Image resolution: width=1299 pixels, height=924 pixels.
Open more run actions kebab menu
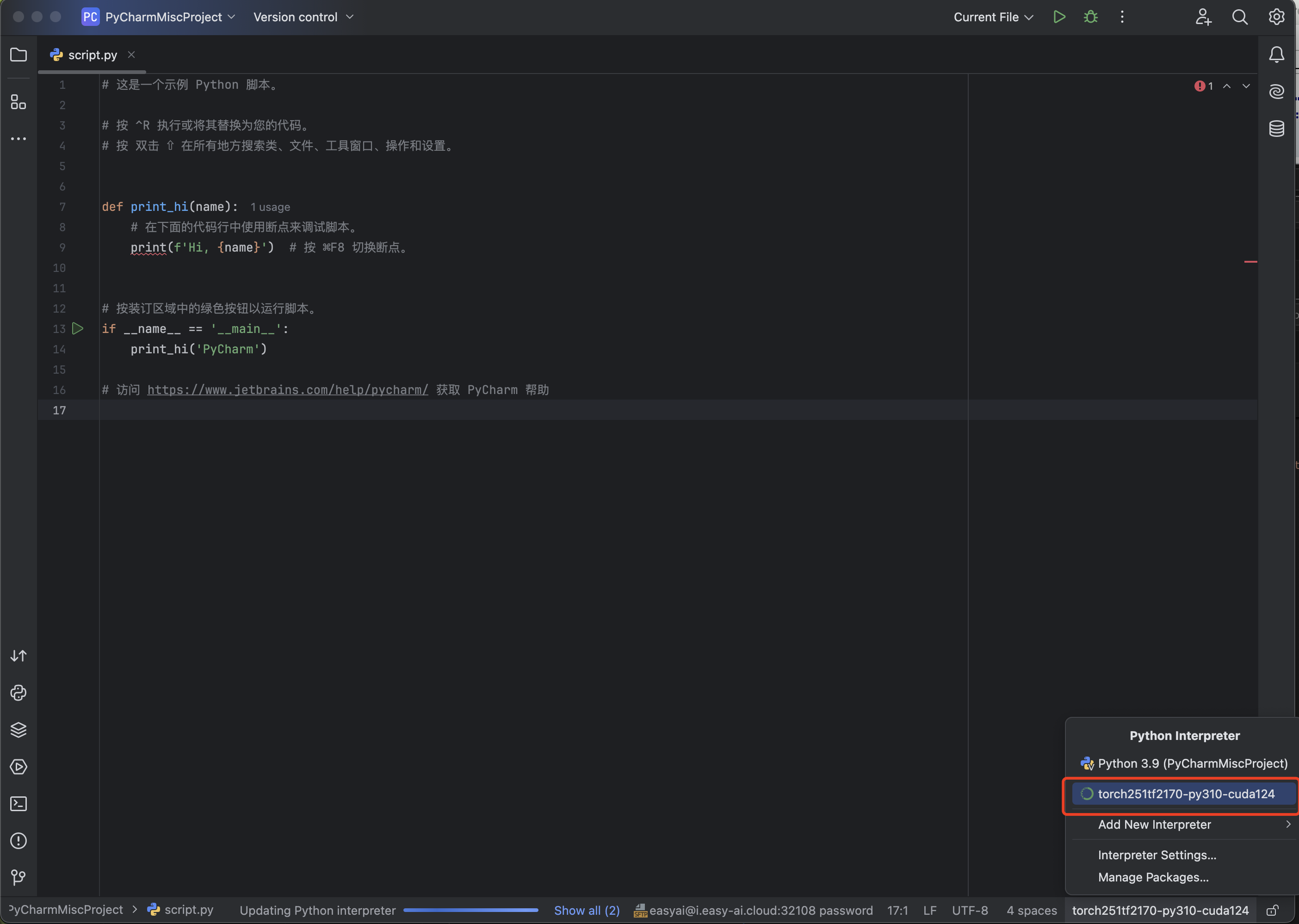[x=1122, y=17]
